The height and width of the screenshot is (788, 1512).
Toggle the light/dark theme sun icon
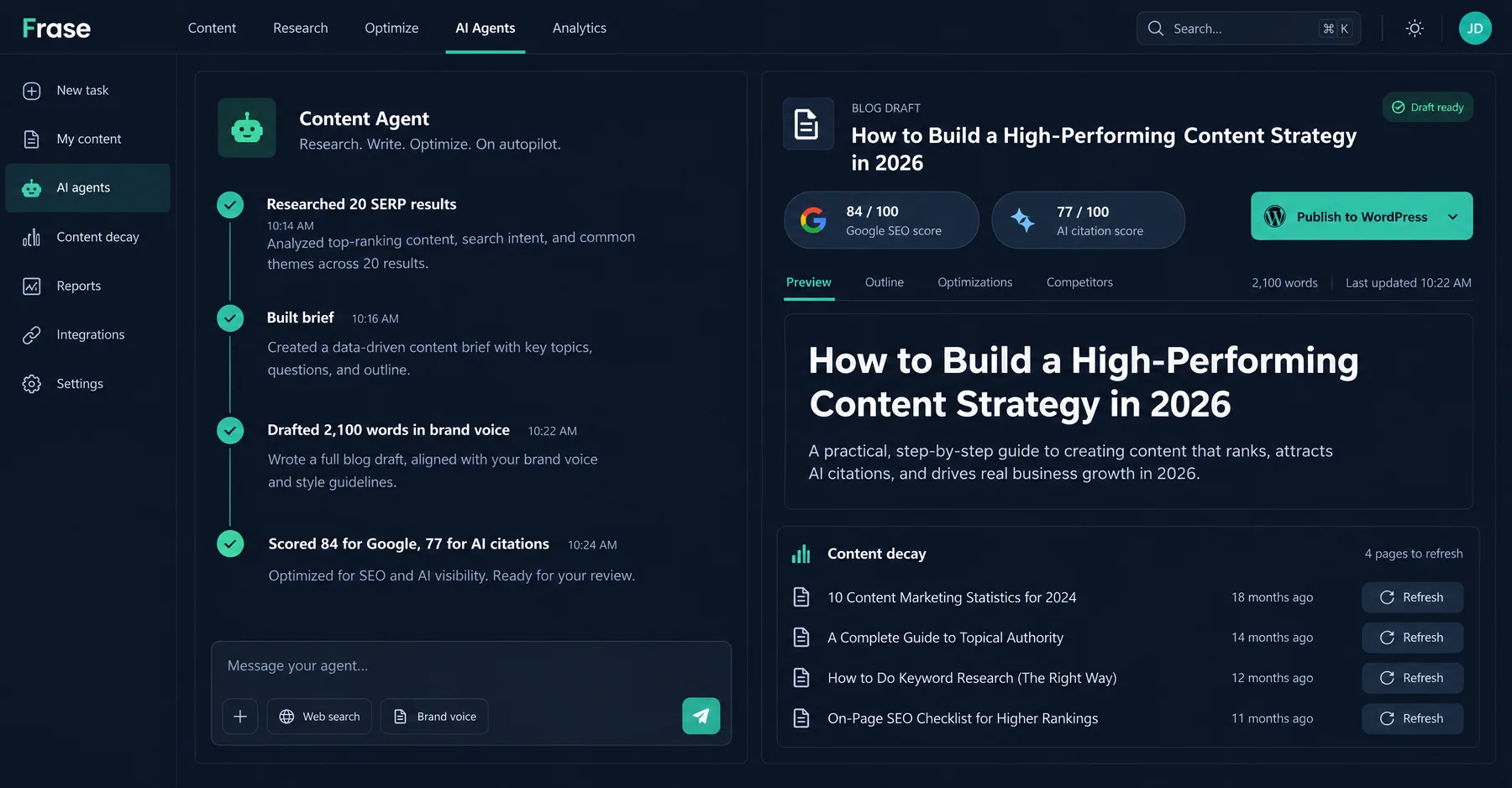tap(1415, 29)
